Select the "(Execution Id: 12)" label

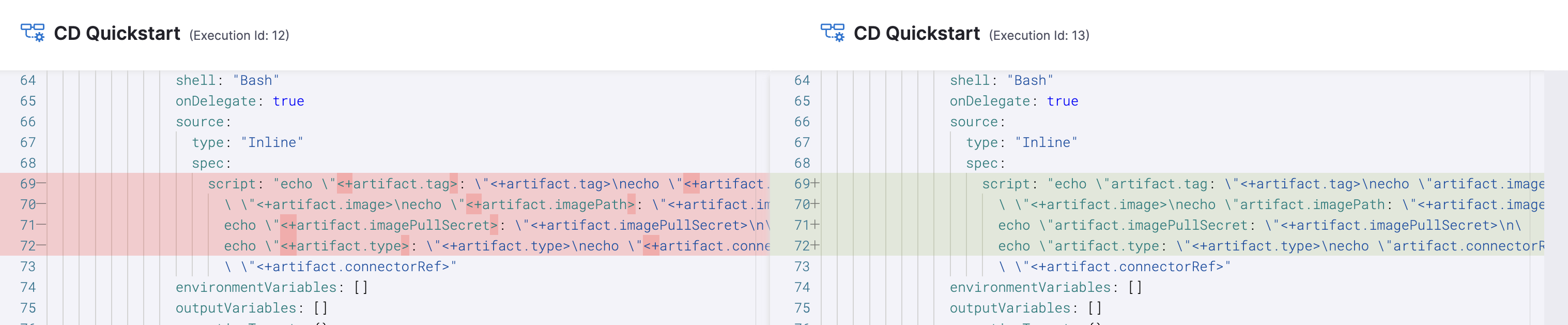coord(239,35)
